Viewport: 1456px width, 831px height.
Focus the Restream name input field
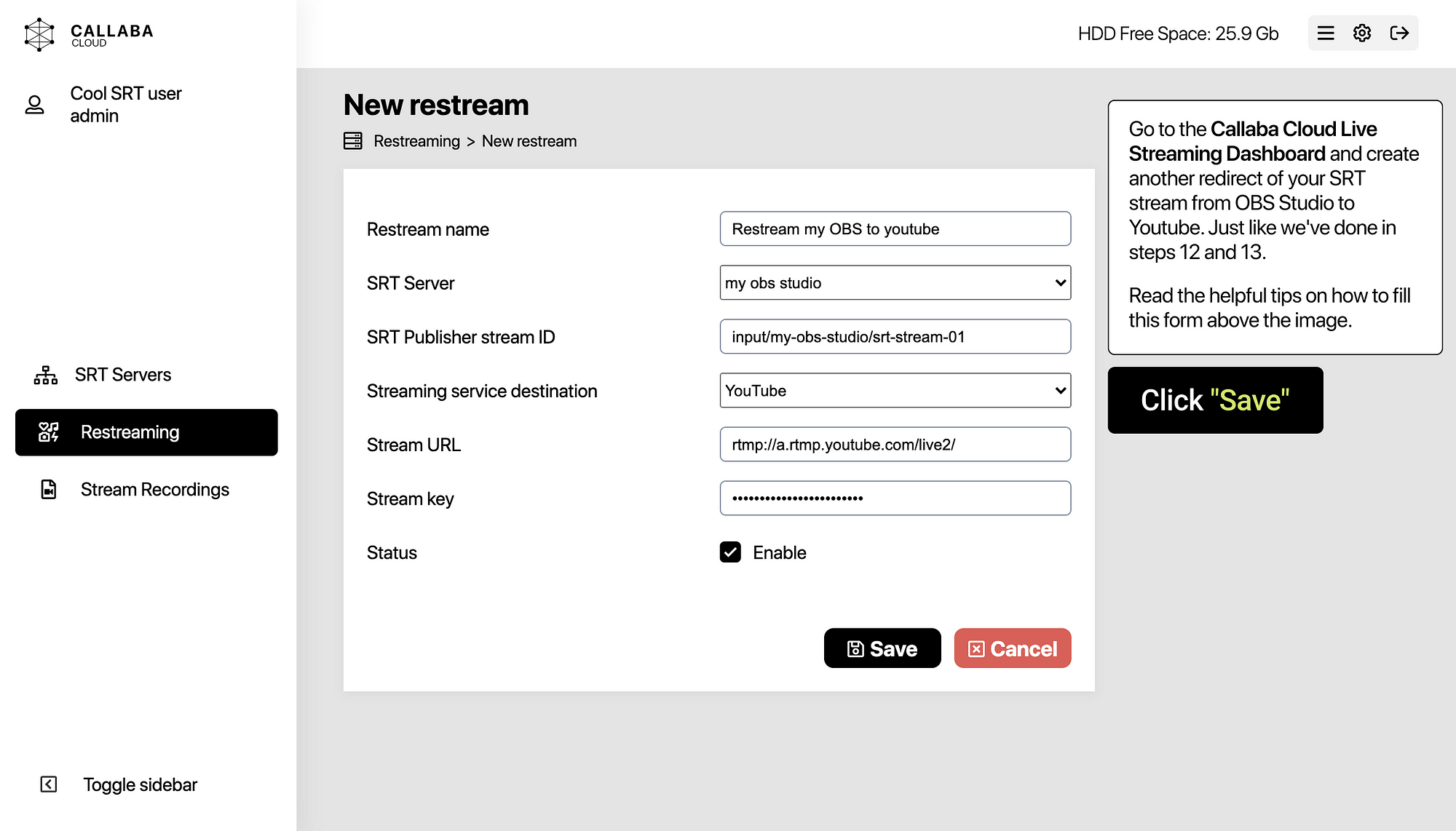pyautogui.click(x=895, y=229)
